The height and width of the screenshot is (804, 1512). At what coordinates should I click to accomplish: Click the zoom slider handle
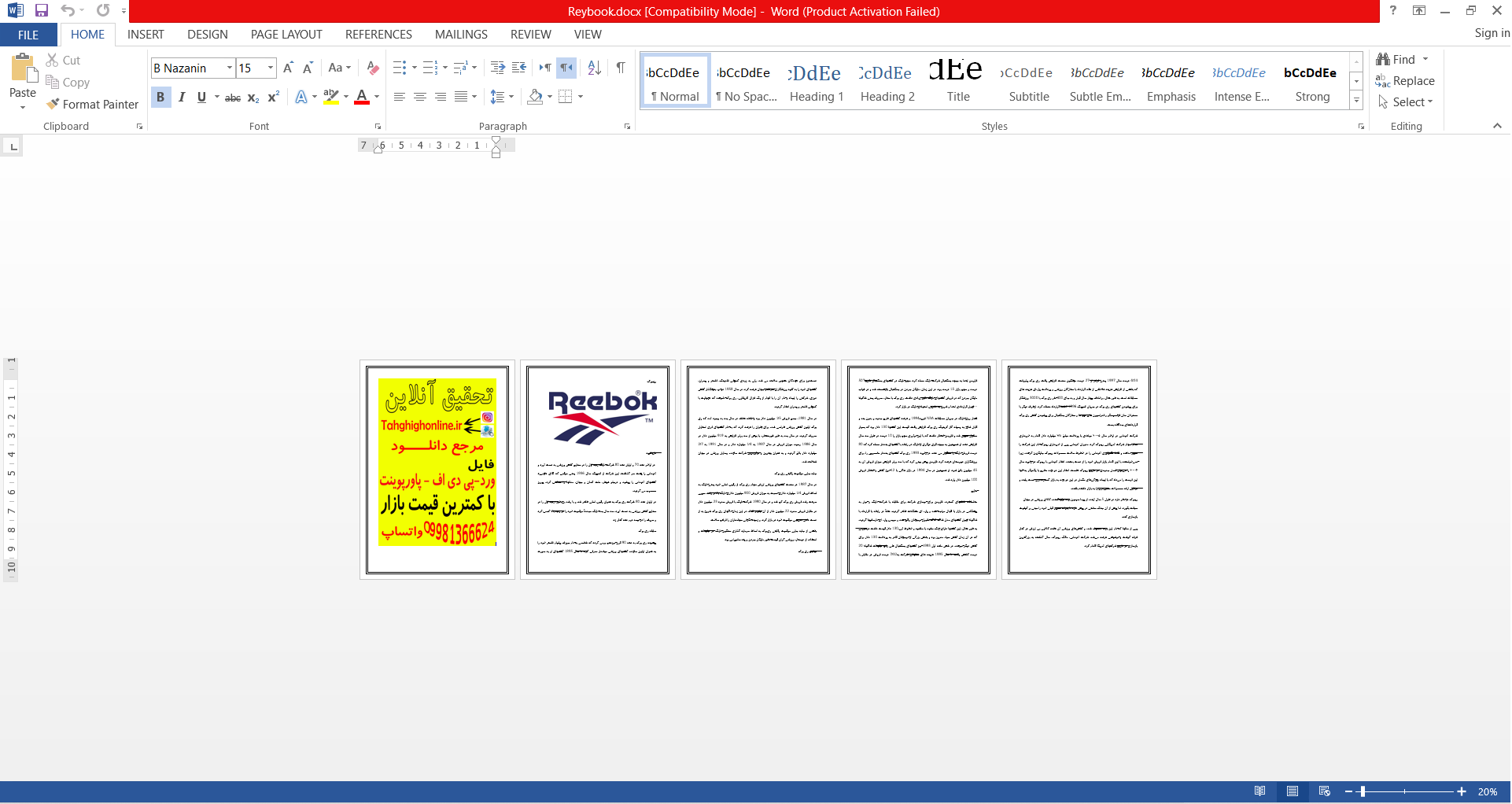pos(1363,791)
